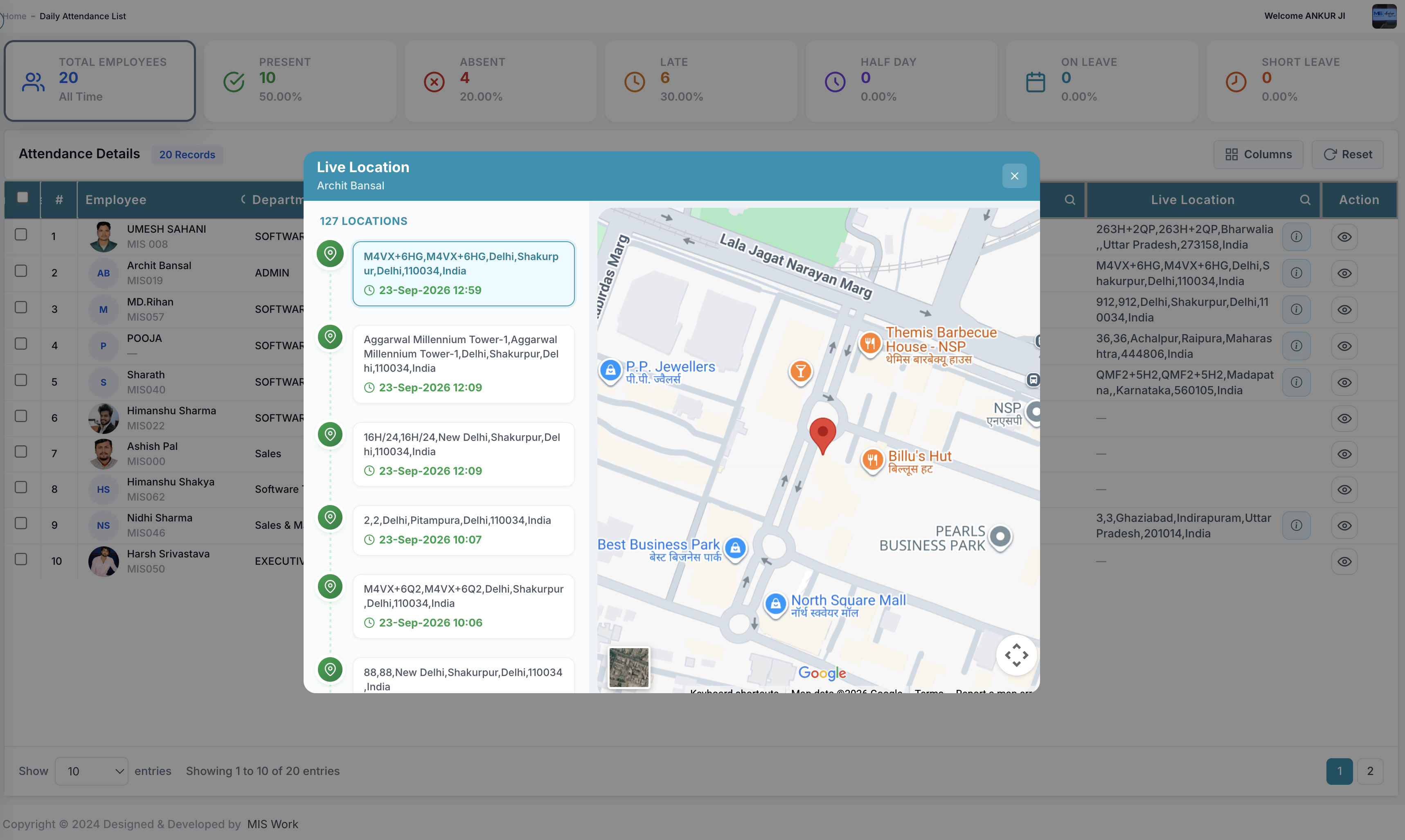Open the Home breadcrumb link
This screenshot has width=1405, height=840.
click(x=15, y=16)
